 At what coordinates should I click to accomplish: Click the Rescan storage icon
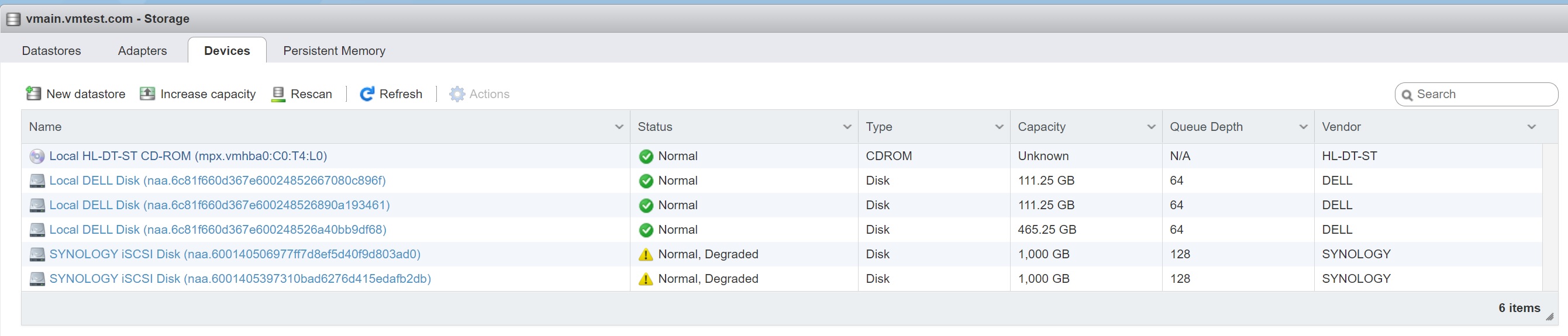pos(278,93)
